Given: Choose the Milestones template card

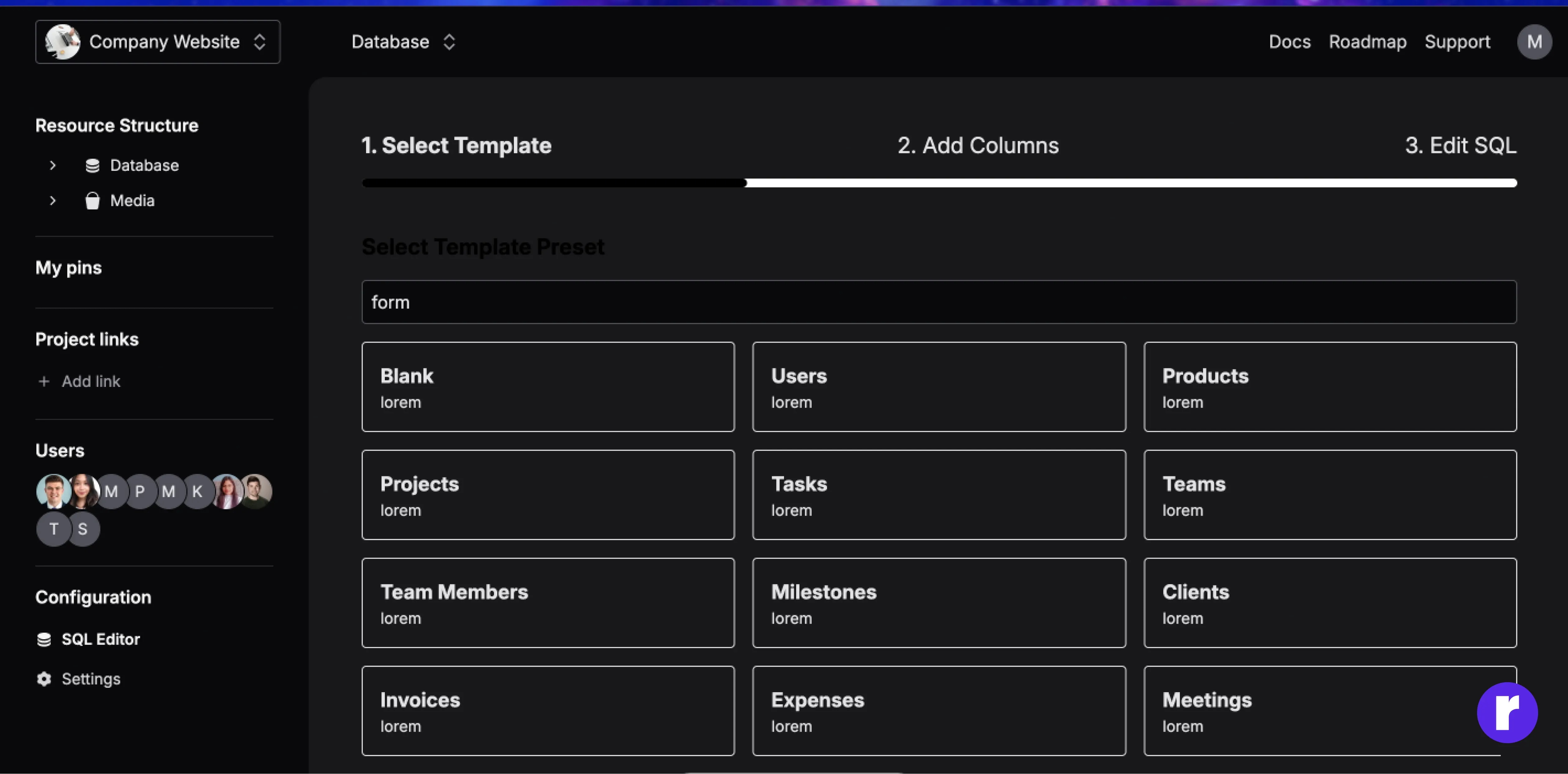Looking at the screenshot, I should 939,603.
